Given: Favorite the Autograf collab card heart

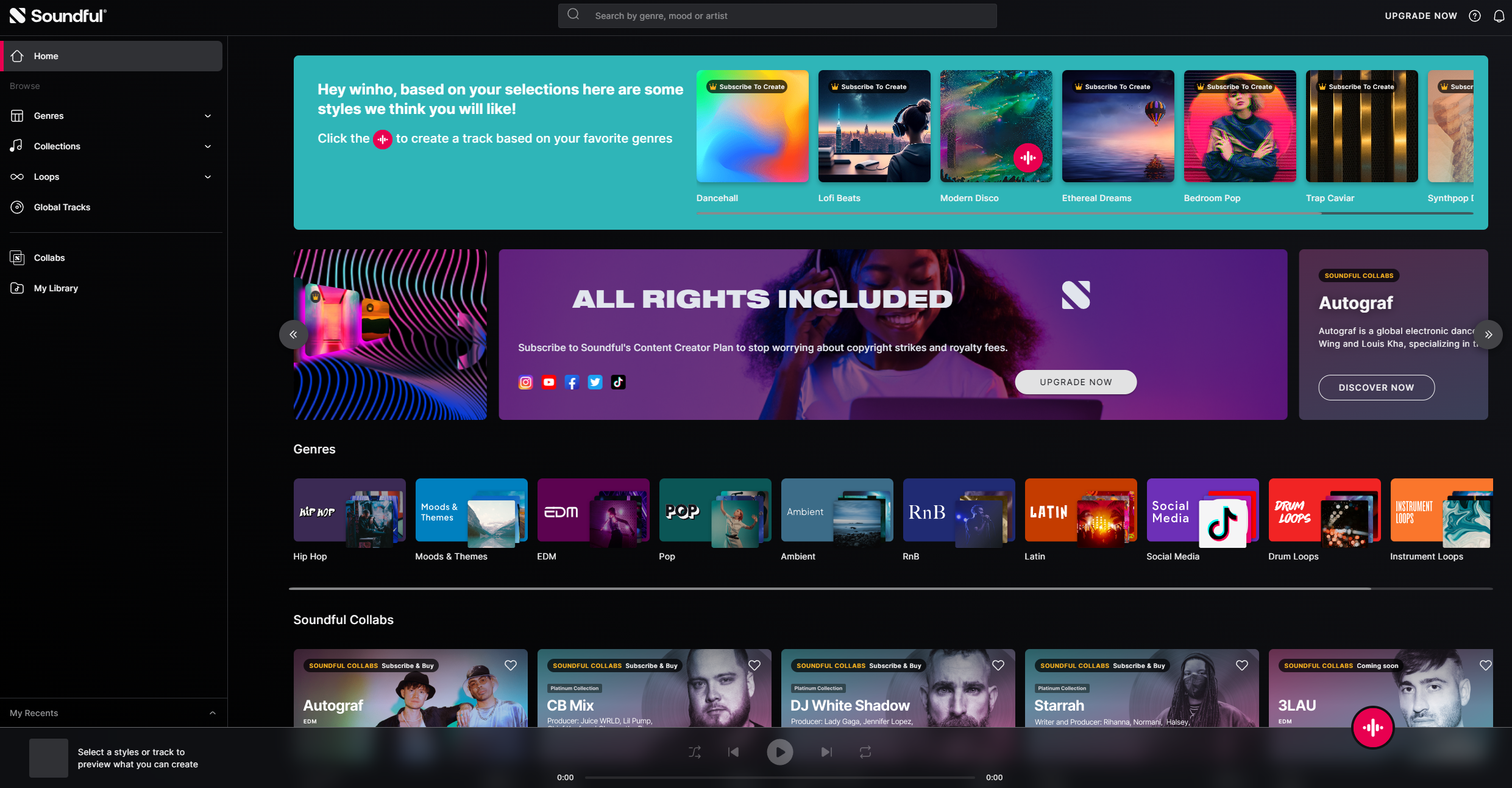Looking at the screenshot, I should coord(511,666).
